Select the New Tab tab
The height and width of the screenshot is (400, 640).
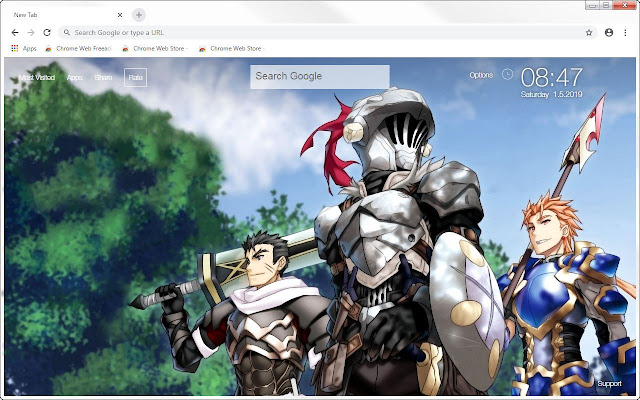click(x=65, y=15)
